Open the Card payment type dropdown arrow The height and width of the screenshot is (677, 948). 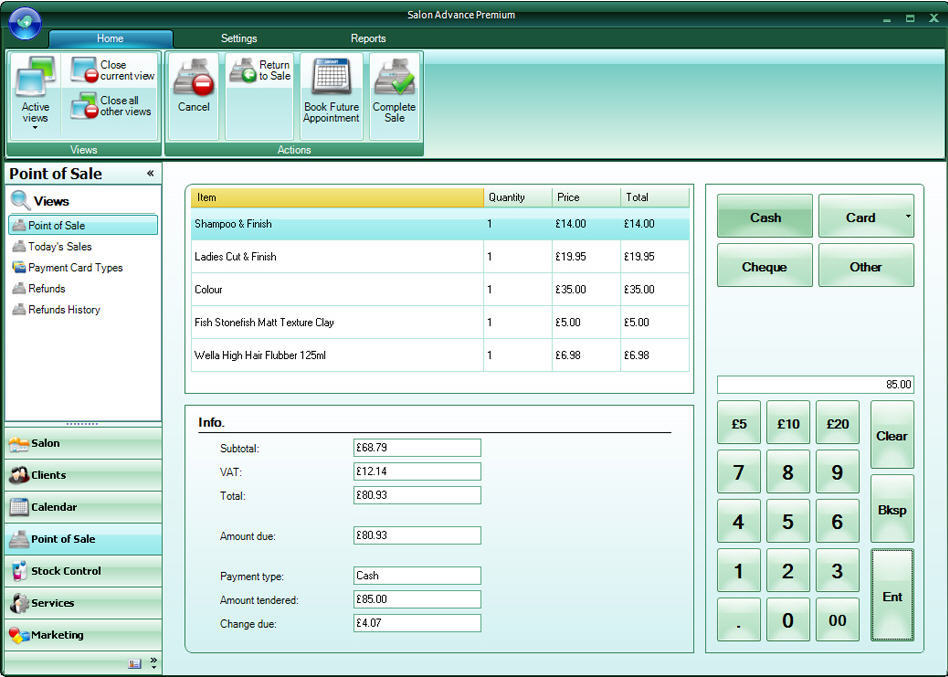coord(908,216)
